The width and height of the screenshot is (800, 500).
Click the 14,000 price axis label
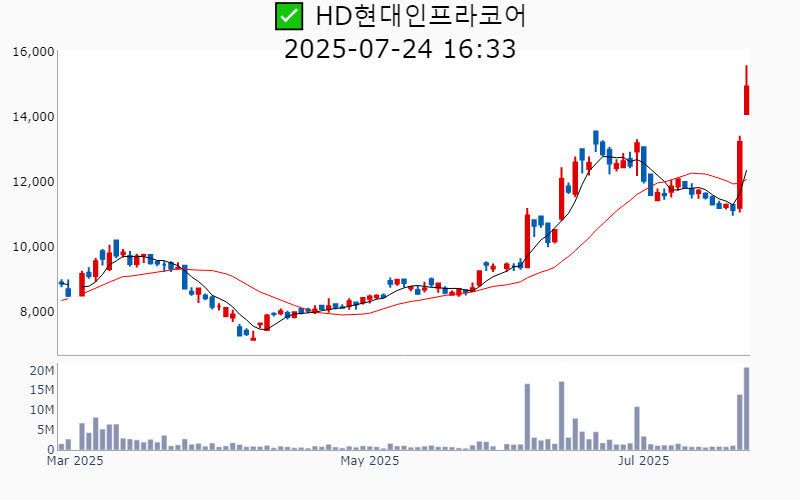click(33, 117)
